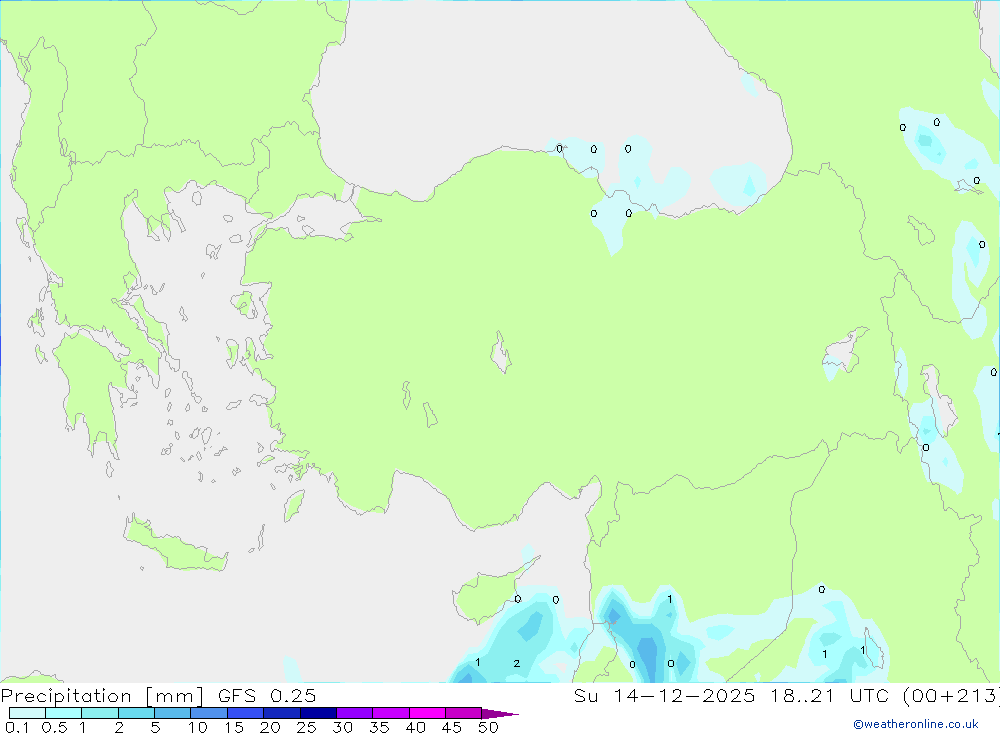This screenshot has width=1000, height=733.
Task: Click the legend label '10'
Action: [x=198, y=727]
